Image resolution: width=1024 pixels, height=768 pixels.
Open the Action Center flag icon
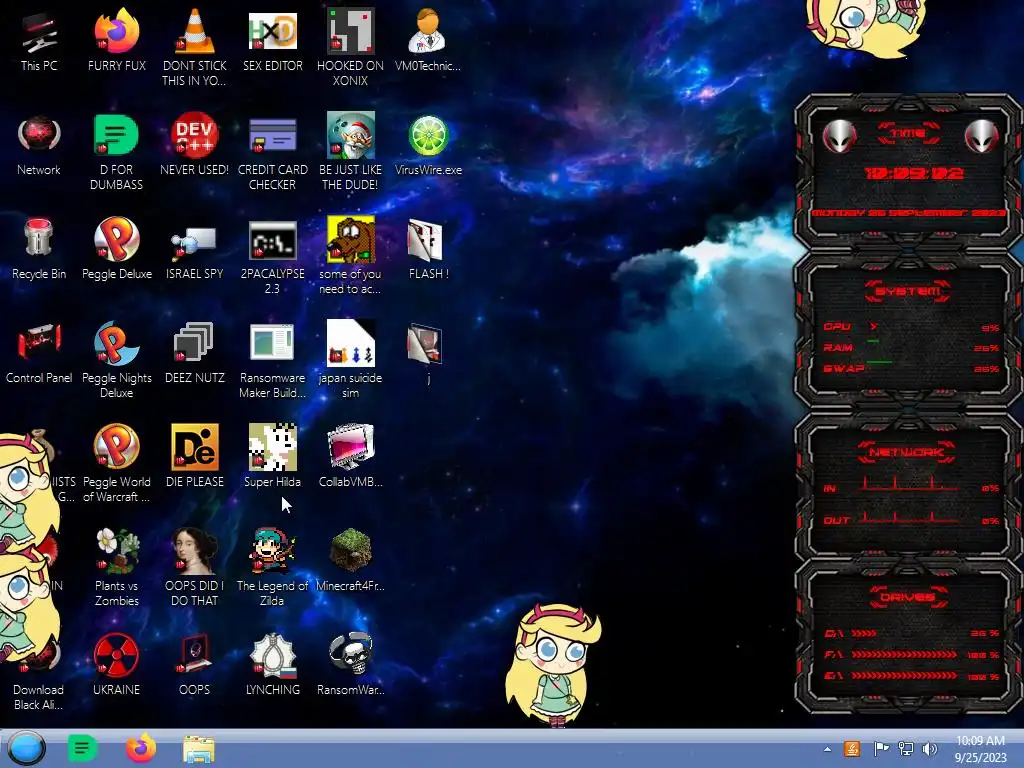click(880, 749)
